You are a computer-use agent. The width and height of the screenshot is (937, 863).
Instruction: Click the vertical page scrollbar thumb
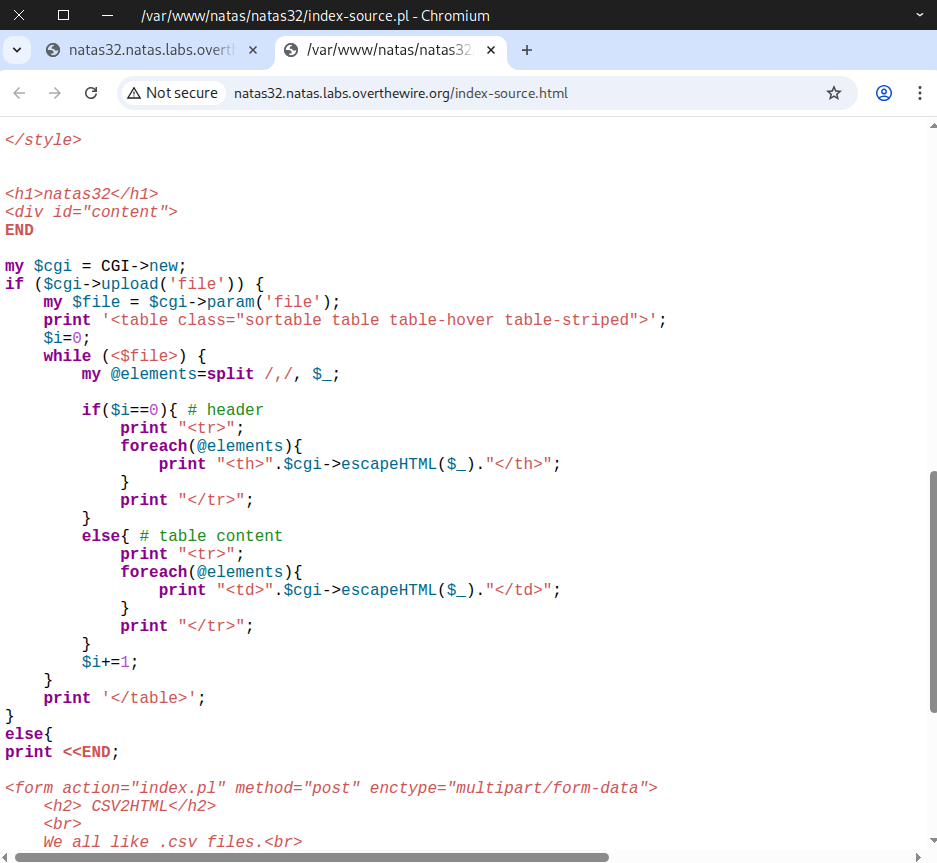click(932, 590)
